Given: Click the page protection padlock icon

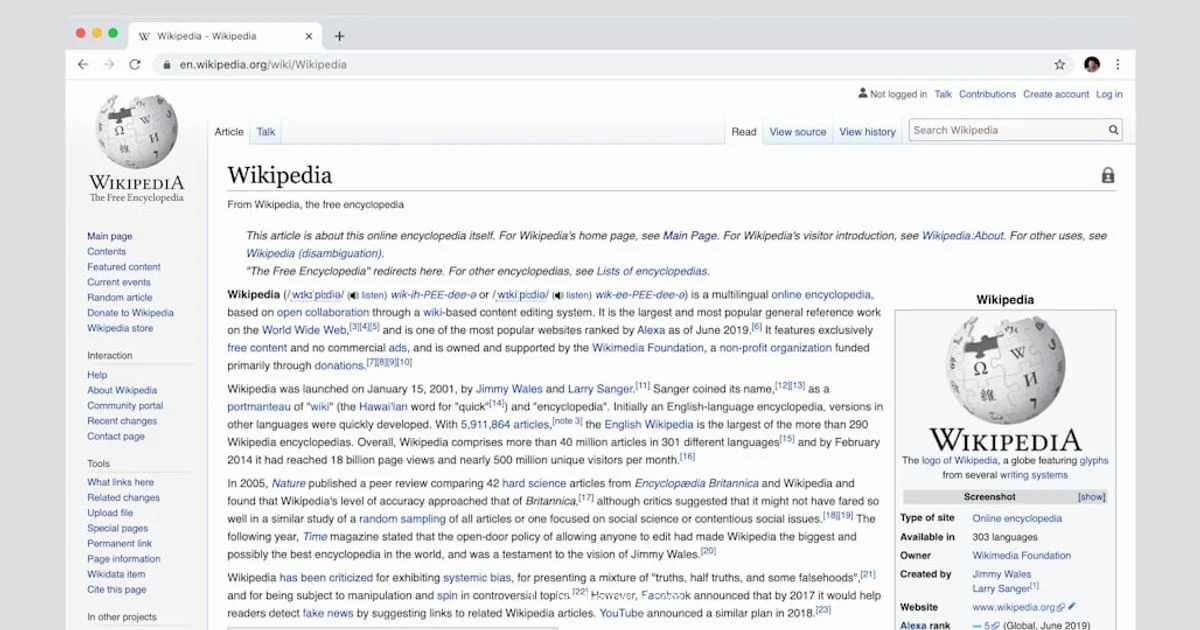Looking at the screenshot, I should point(1107,176).
